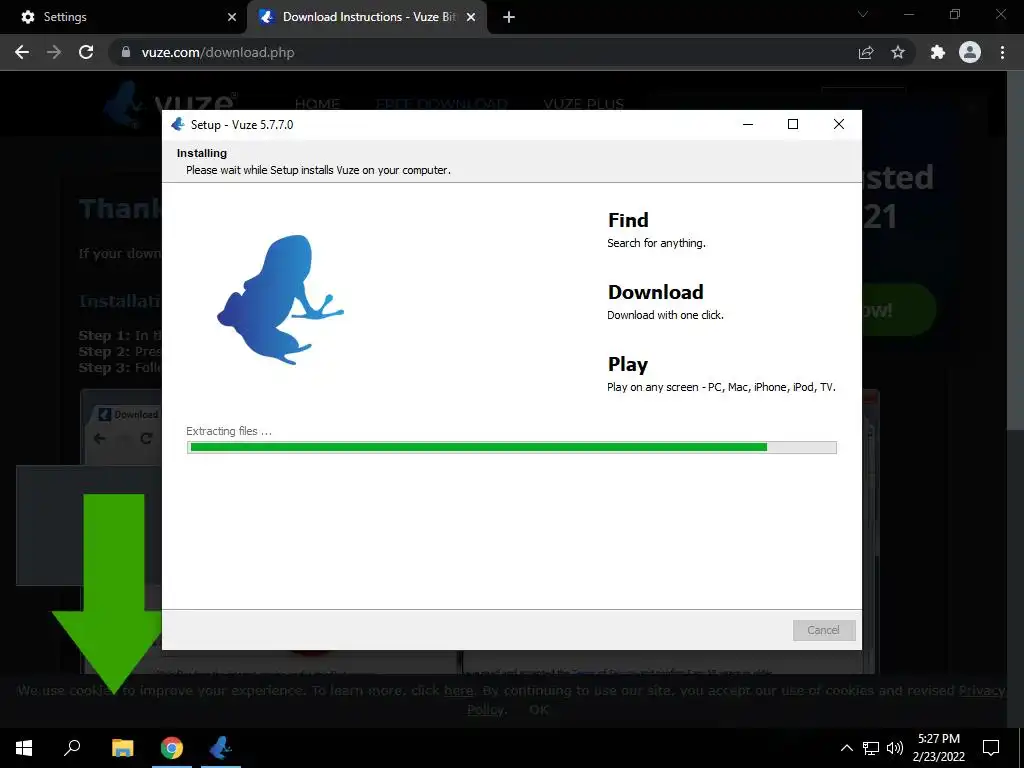Click the Play heading
The height and width of the screenshot is (768, 1024).
point(628,364)
